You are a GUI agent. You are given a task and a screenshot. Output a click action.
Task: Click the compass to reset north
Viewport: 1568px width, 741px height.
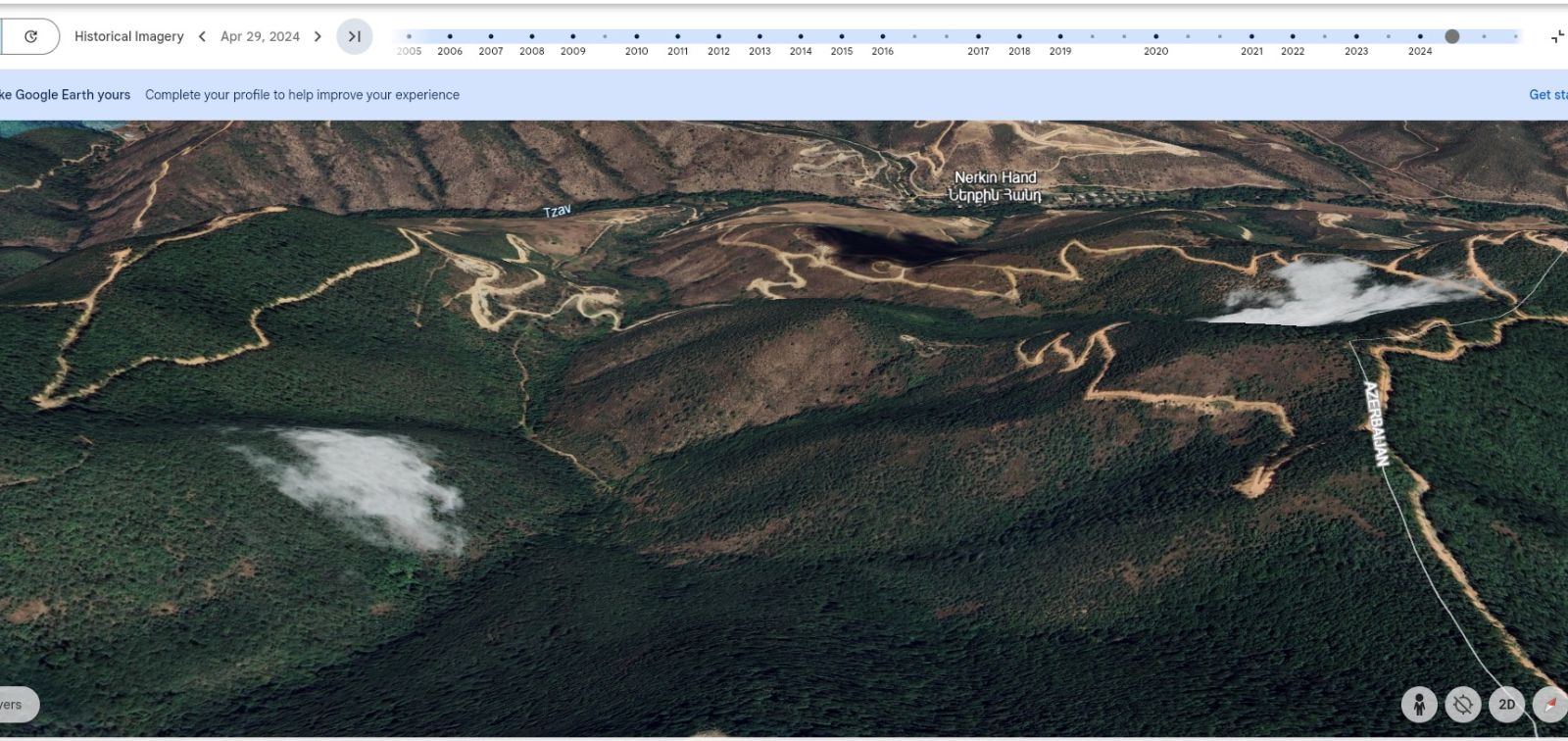[x=1550, y=704]
